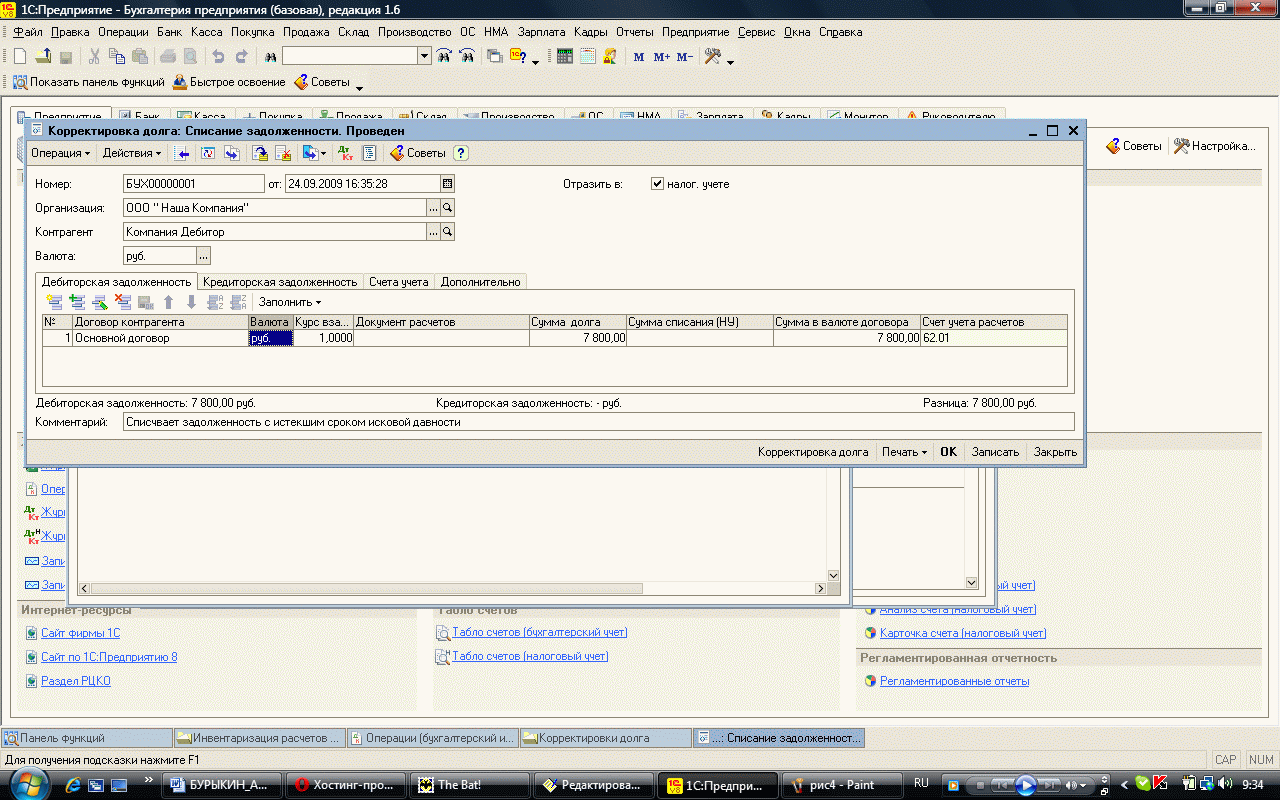Click Быстрое освоение toolbar button
1280x800 pixels.
pos(229,83)
